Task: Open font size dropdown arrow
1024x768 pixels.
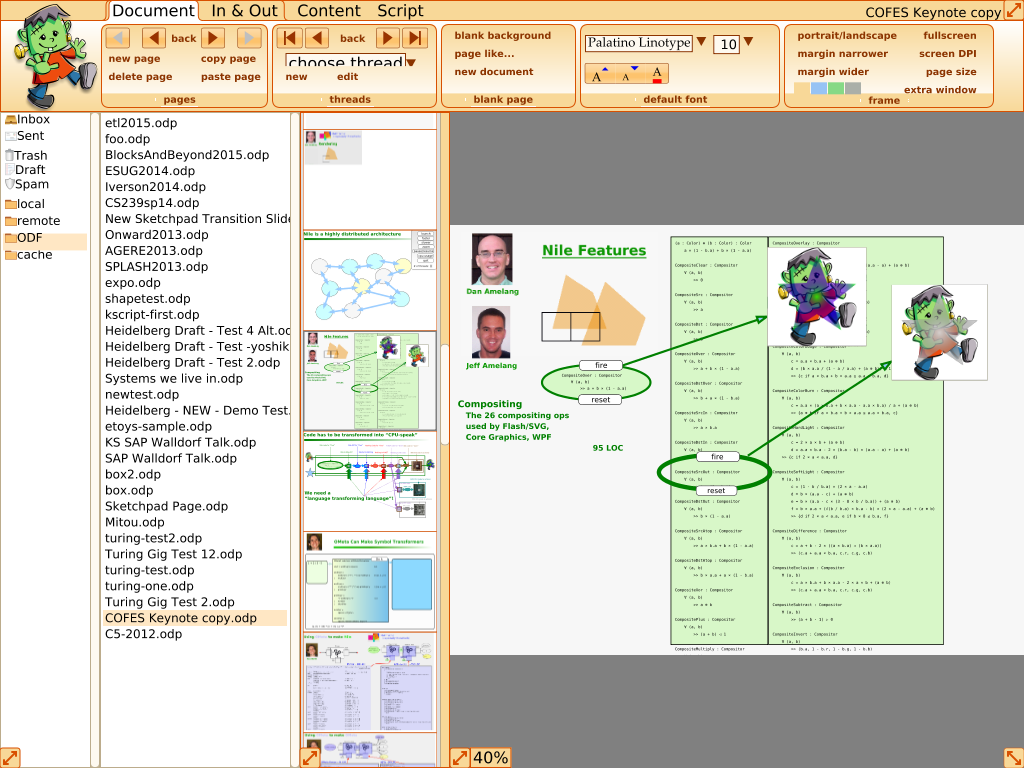Action: [749, 42]
